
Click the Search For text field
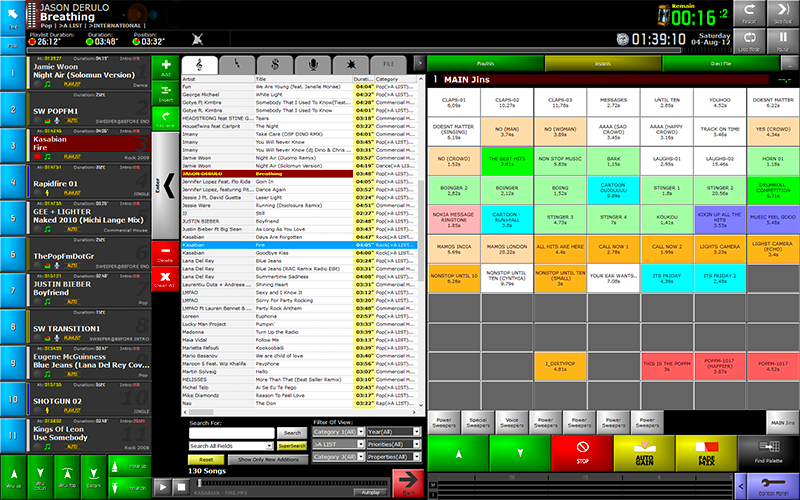(230, 433)
